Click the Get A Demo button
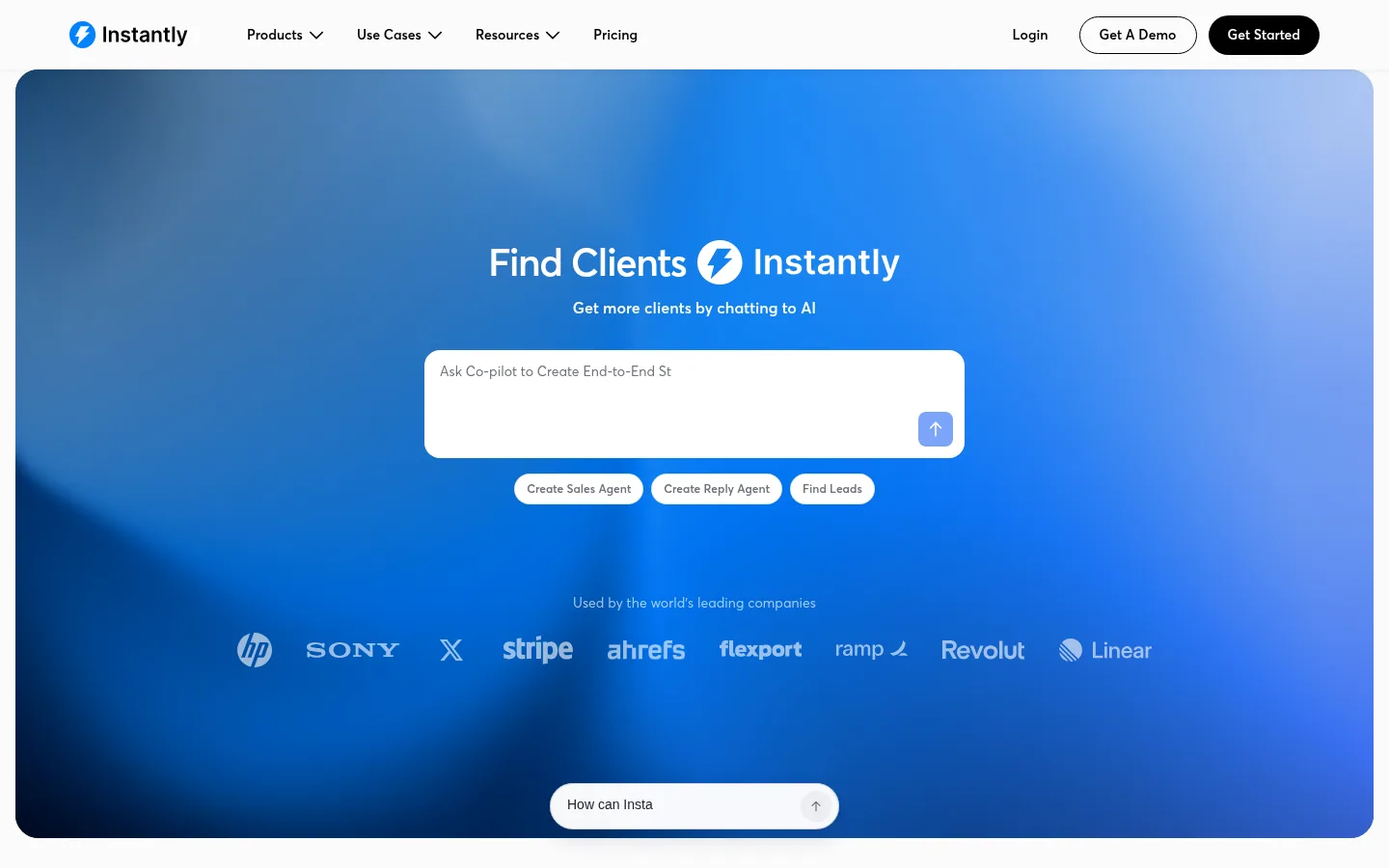This screenshot has height=868, width=1389. (1138, 35)
